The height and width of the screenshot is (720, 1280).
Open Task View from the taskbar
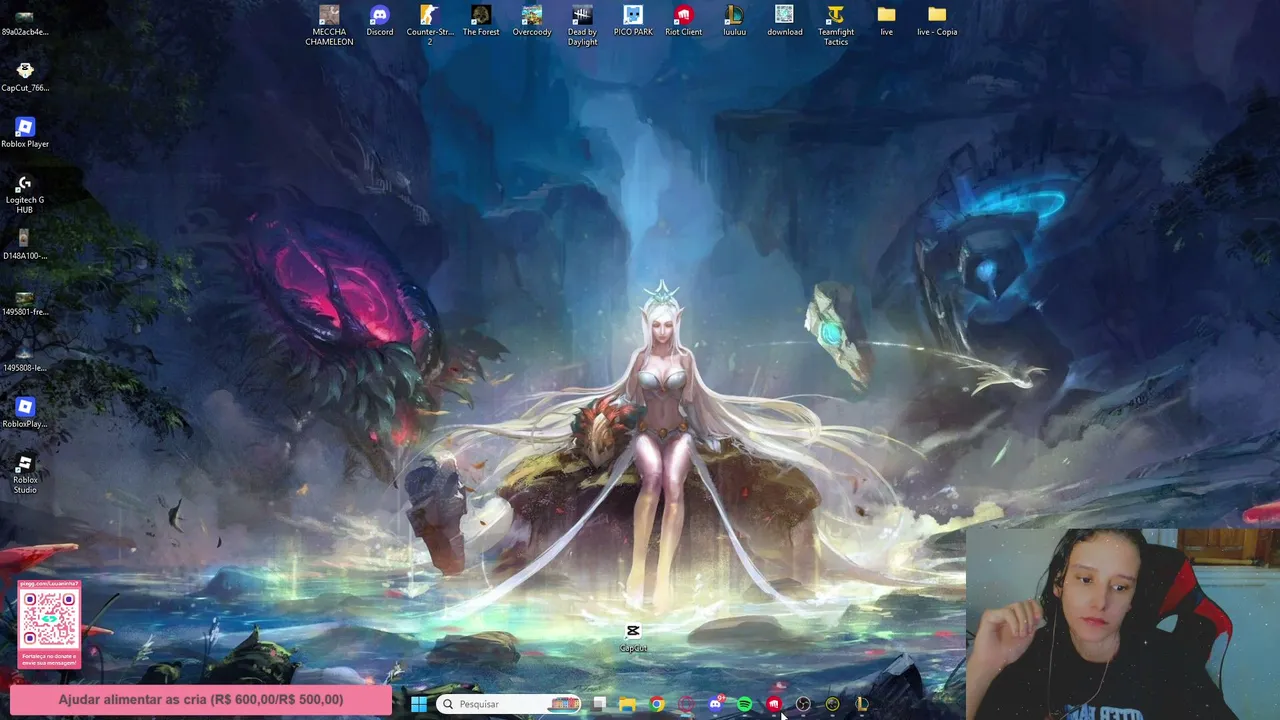click(x=599, y=704)
